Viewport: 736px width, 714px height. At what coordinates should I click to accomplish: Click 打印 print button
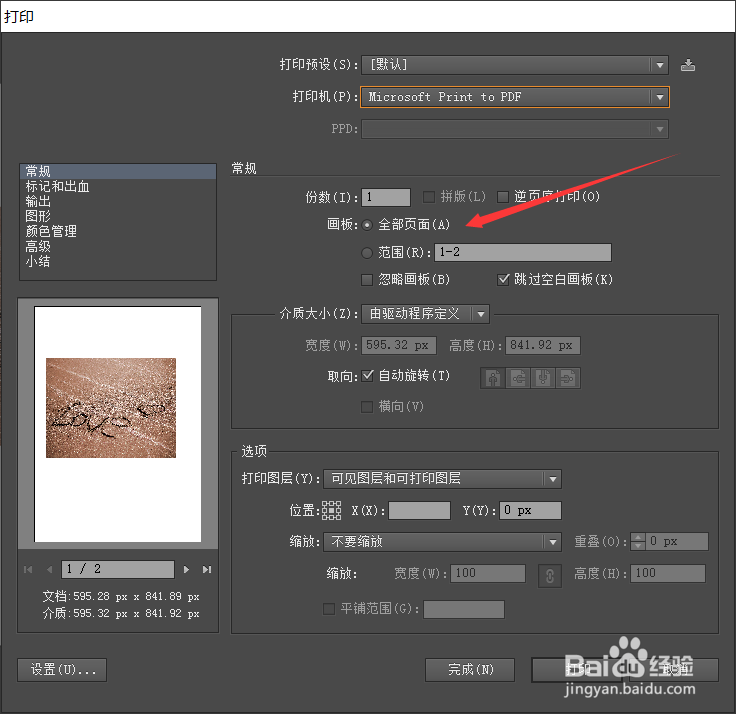577,670
